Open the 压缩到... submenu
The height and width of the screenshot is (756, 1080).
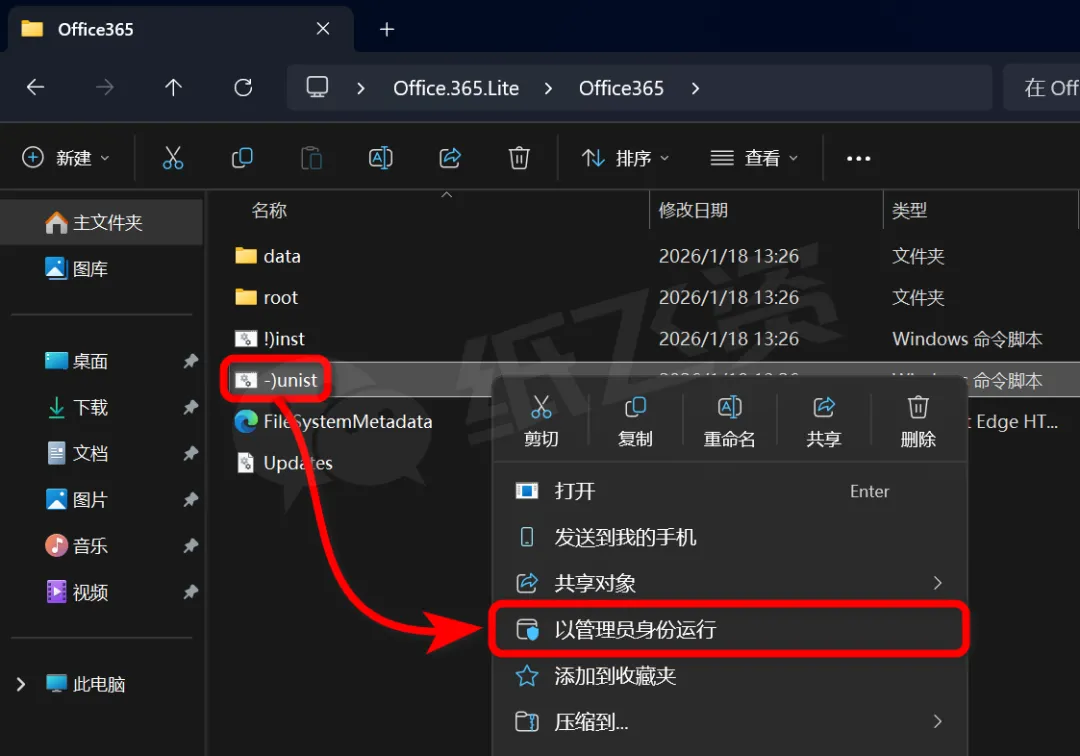(x=730, y=722)
